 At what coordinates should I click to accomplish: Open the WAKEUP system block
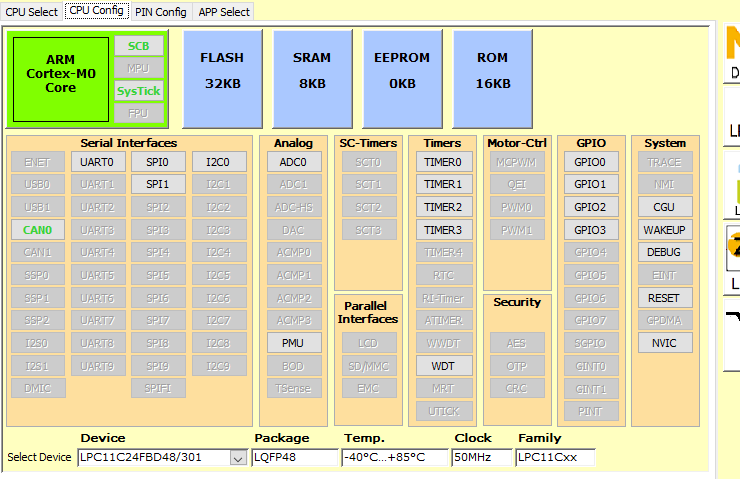click(665, 230)
